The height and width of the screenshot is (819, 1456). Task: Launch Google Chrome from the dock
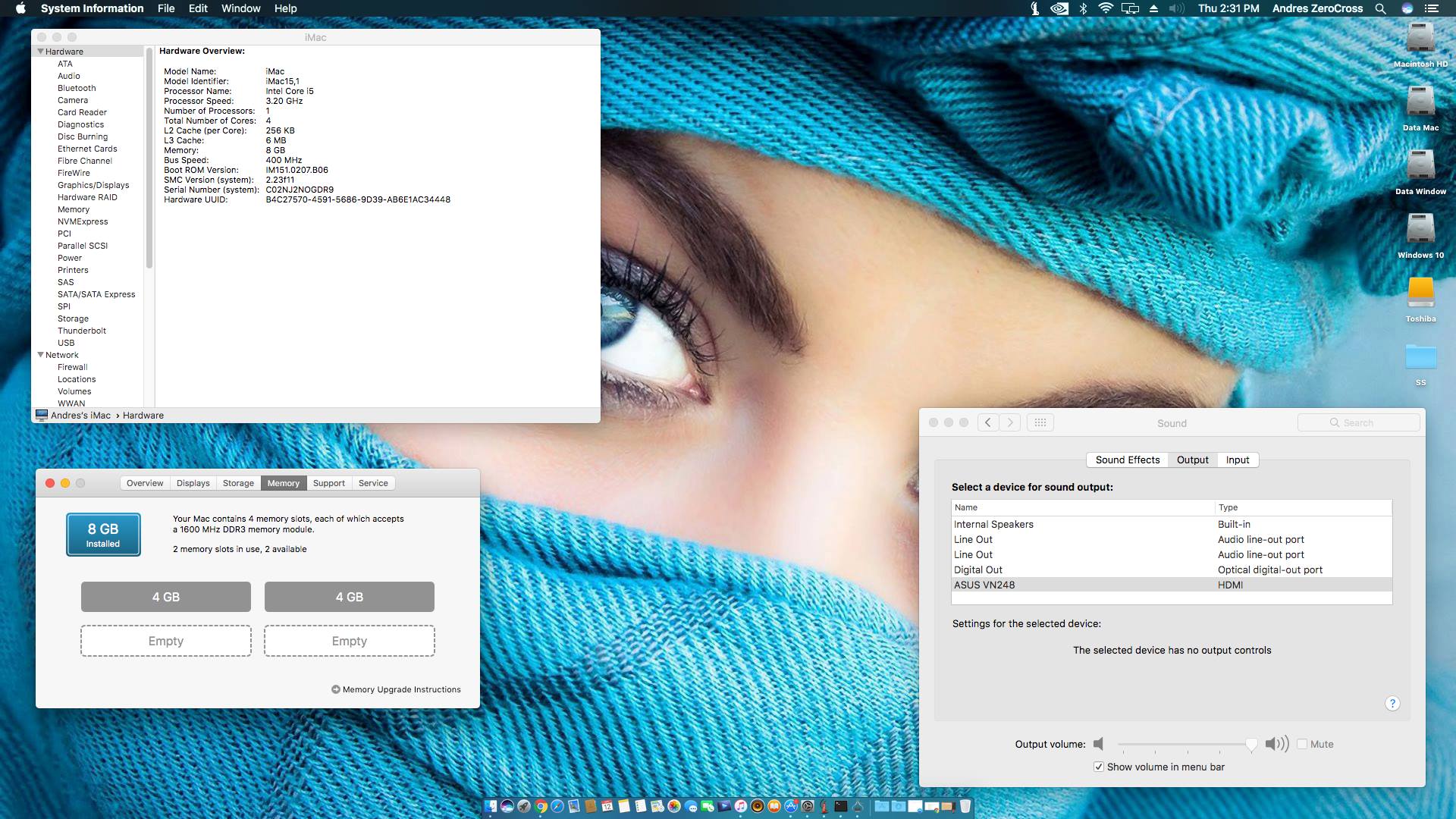click(x=541, y=806)
